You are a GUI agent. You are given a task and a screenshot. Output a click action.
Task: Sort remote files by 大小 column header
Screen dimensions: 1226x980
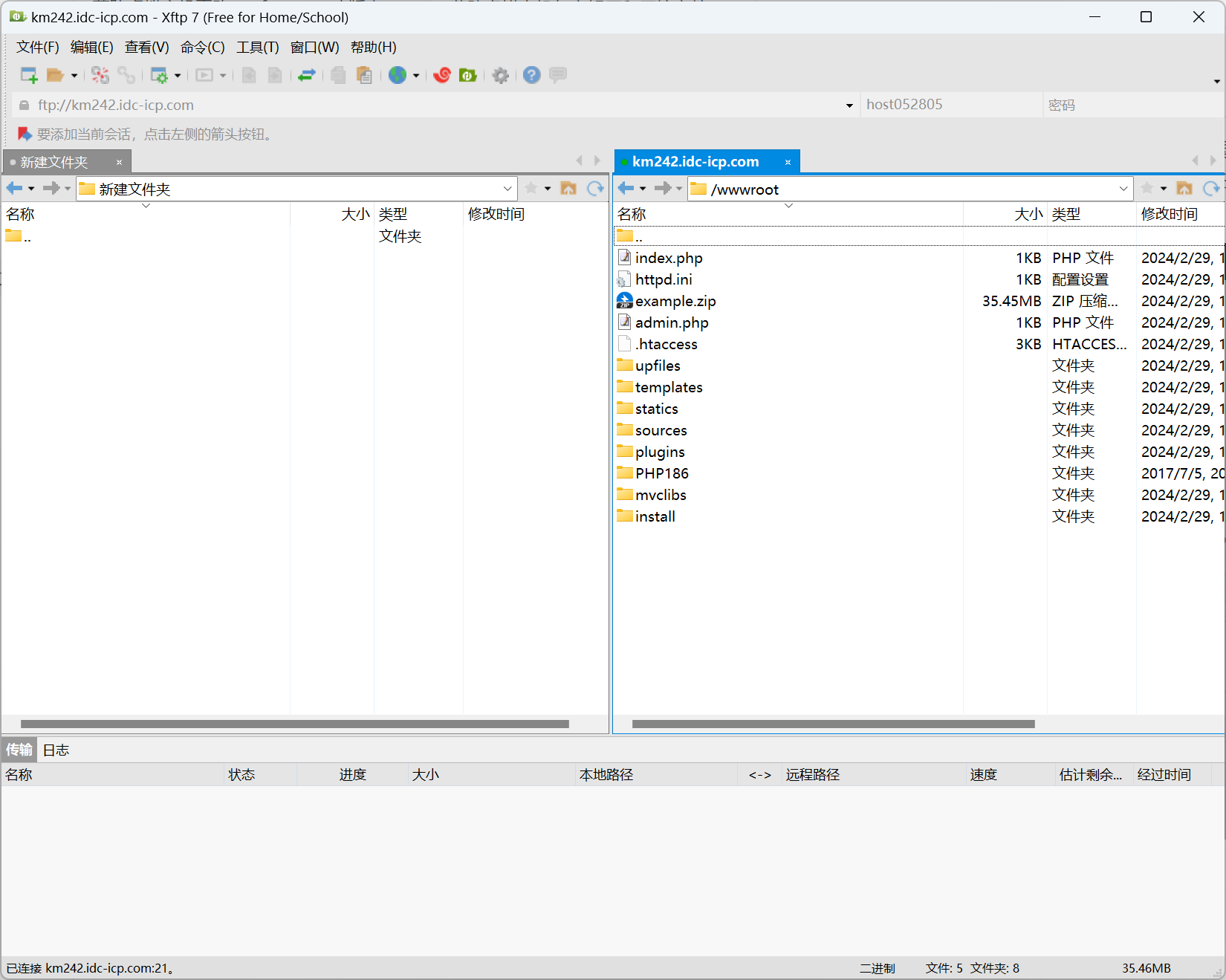click(x=1028, y=214)
